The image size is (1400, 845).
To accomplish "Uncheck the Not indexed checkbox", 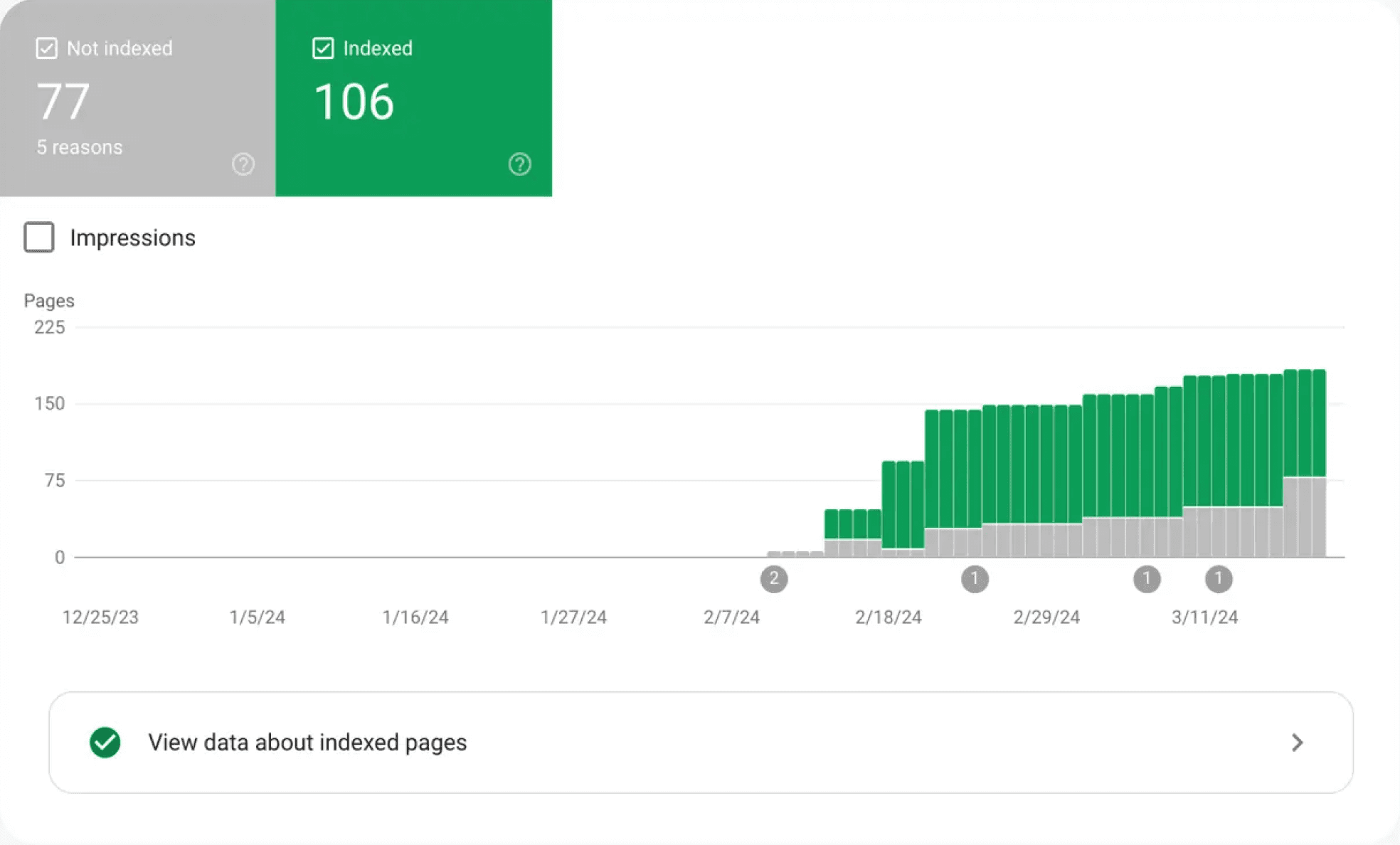I will (47, 48).
